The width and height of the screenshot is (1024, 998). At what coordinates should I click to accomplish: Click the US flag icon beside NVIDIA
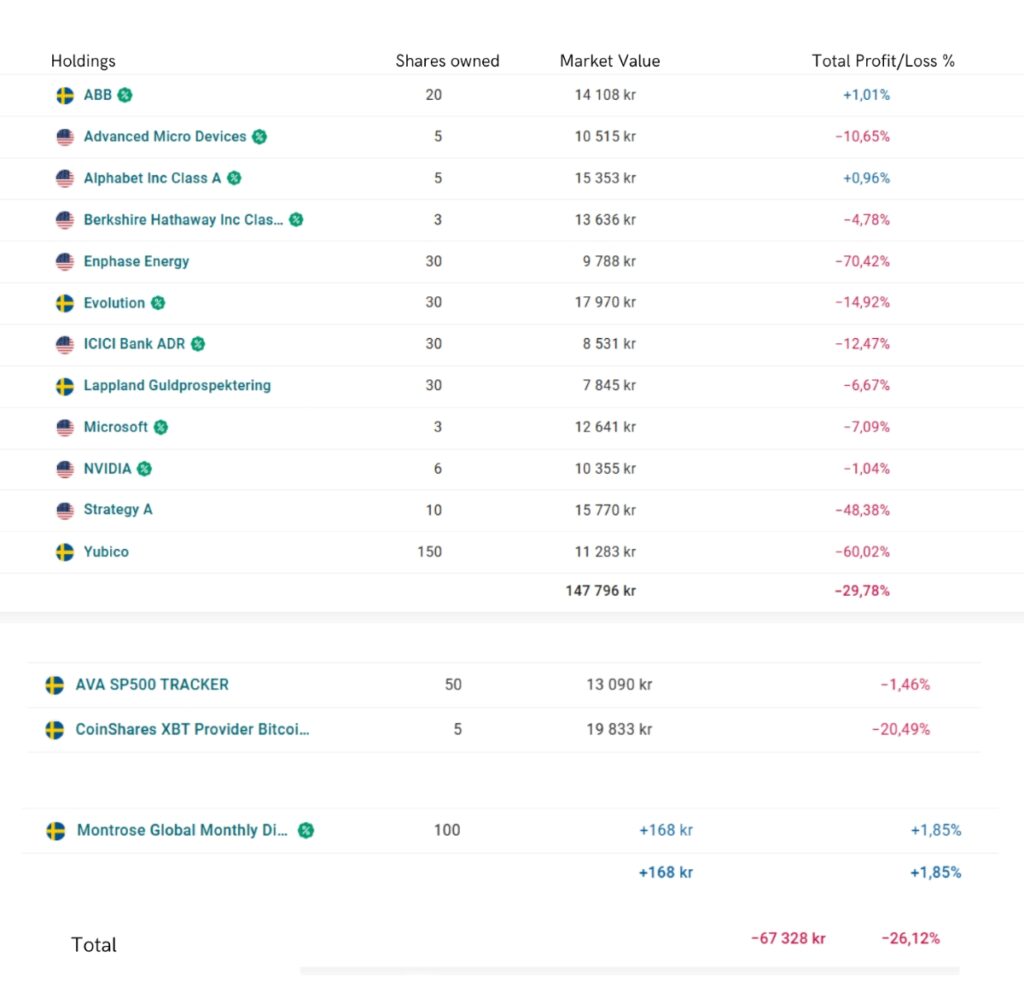point(65,469)
